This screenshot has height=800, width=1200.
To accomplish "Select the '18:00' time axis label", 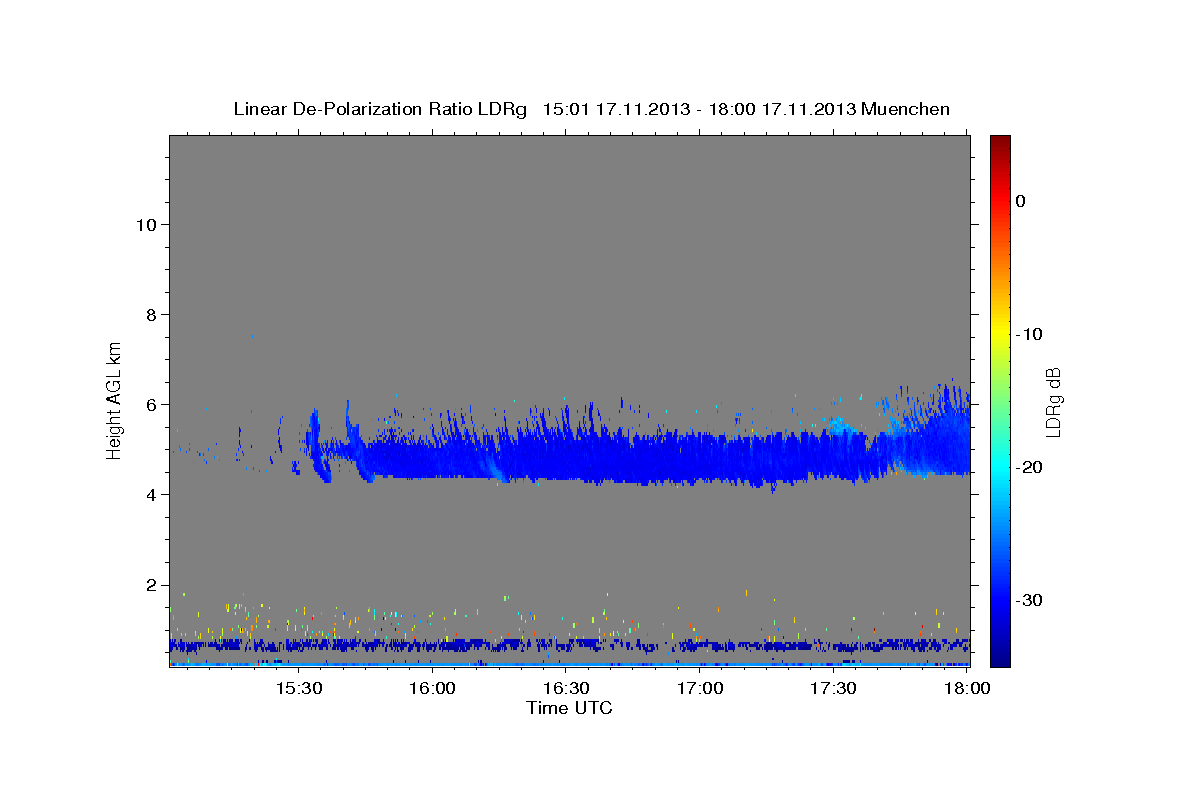I will pos(968,689).
